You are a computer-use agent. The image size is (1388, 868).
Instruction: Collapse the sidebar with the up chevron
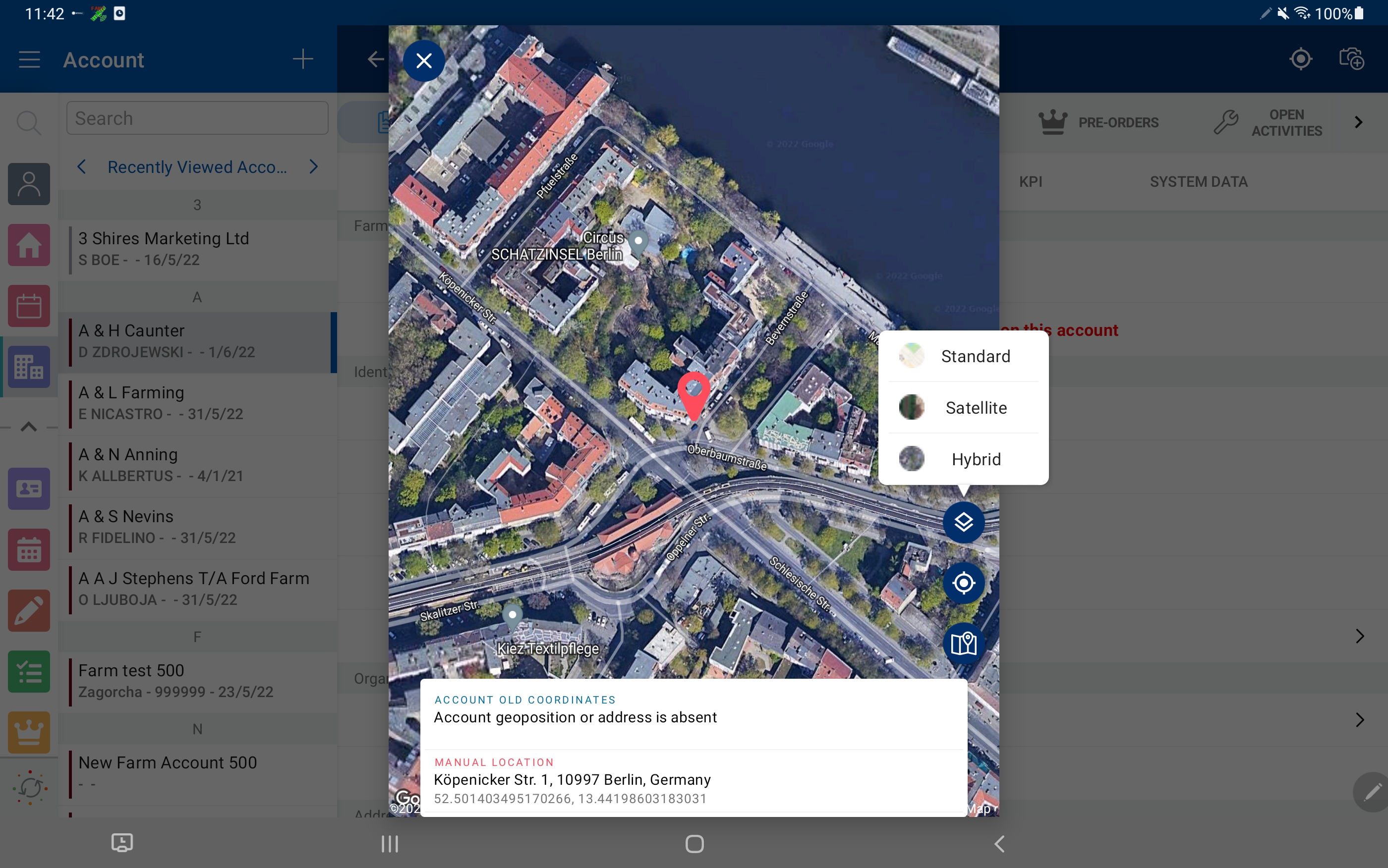coord(28,427)
